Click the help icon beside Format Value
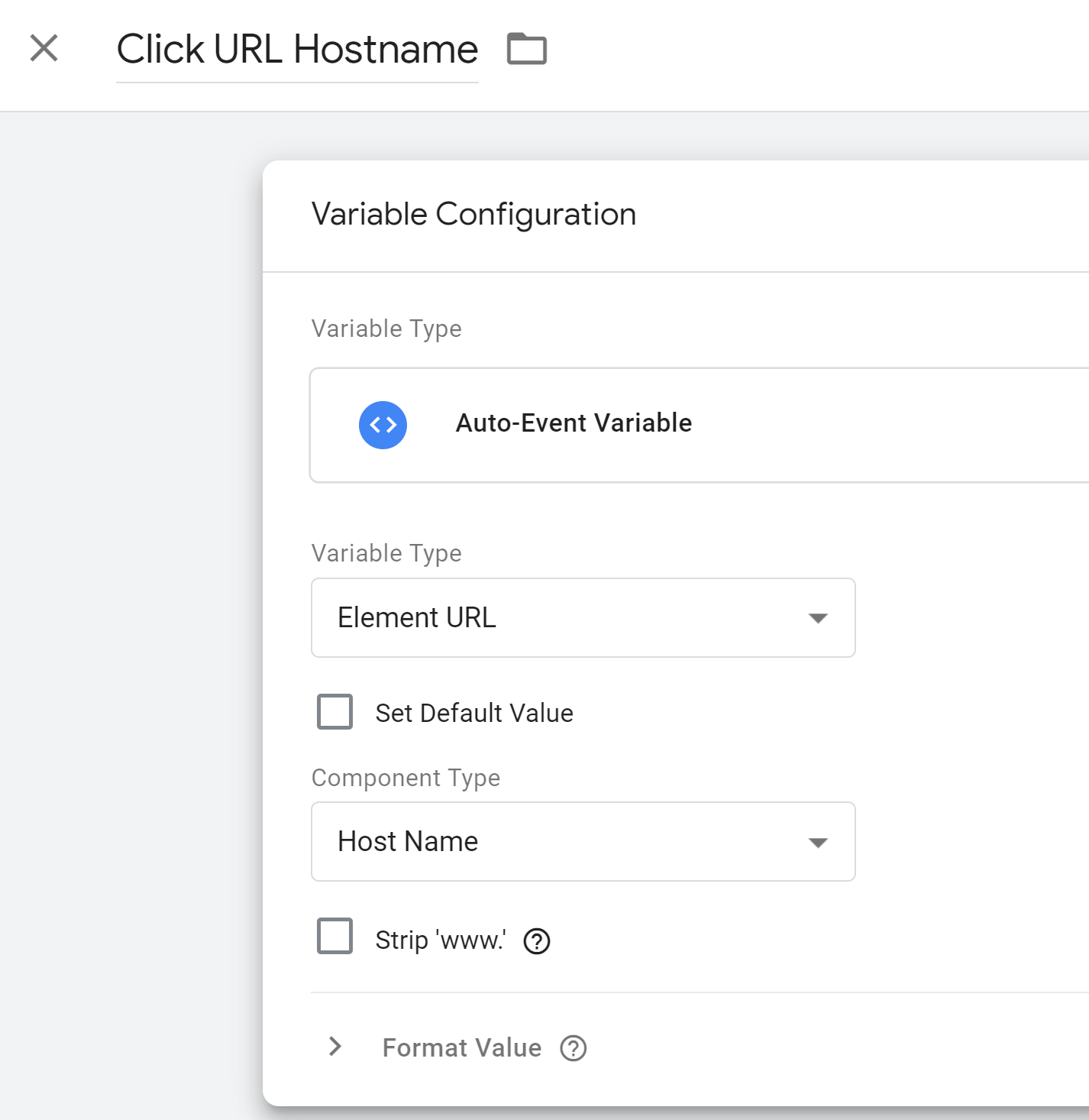This screenshot has width=1089, height=1120. (x=572, y=1048)
